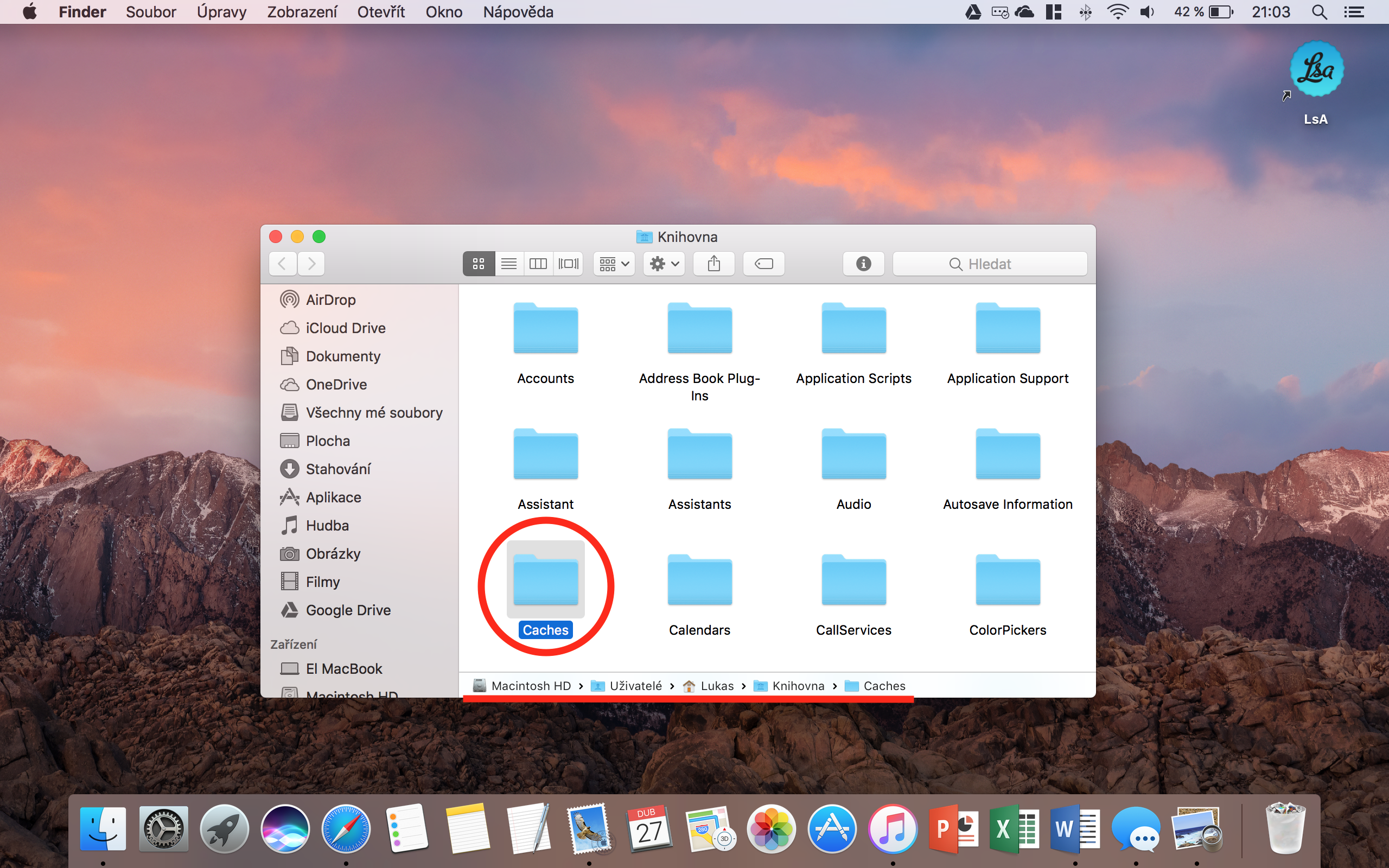Viewport: 1389px width, 868px height.
Task: Click Lukas in the path bar
Action: tap(716, 686)
